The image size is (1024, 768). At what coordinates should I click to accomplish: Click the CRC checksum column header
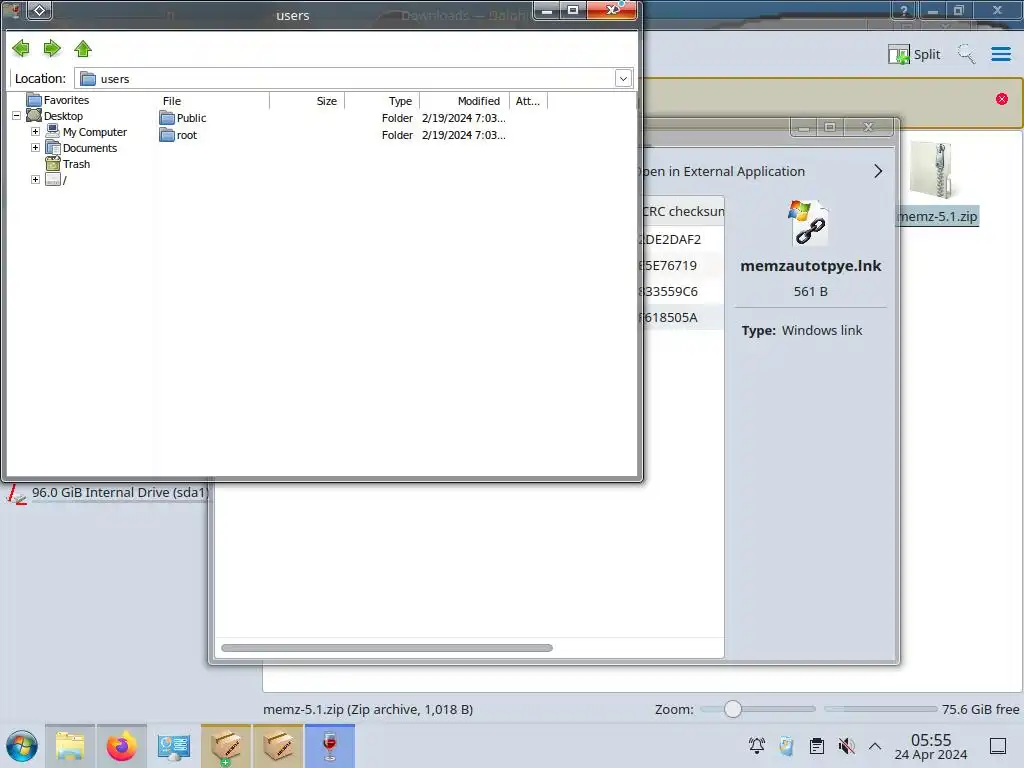click(682, 212)
